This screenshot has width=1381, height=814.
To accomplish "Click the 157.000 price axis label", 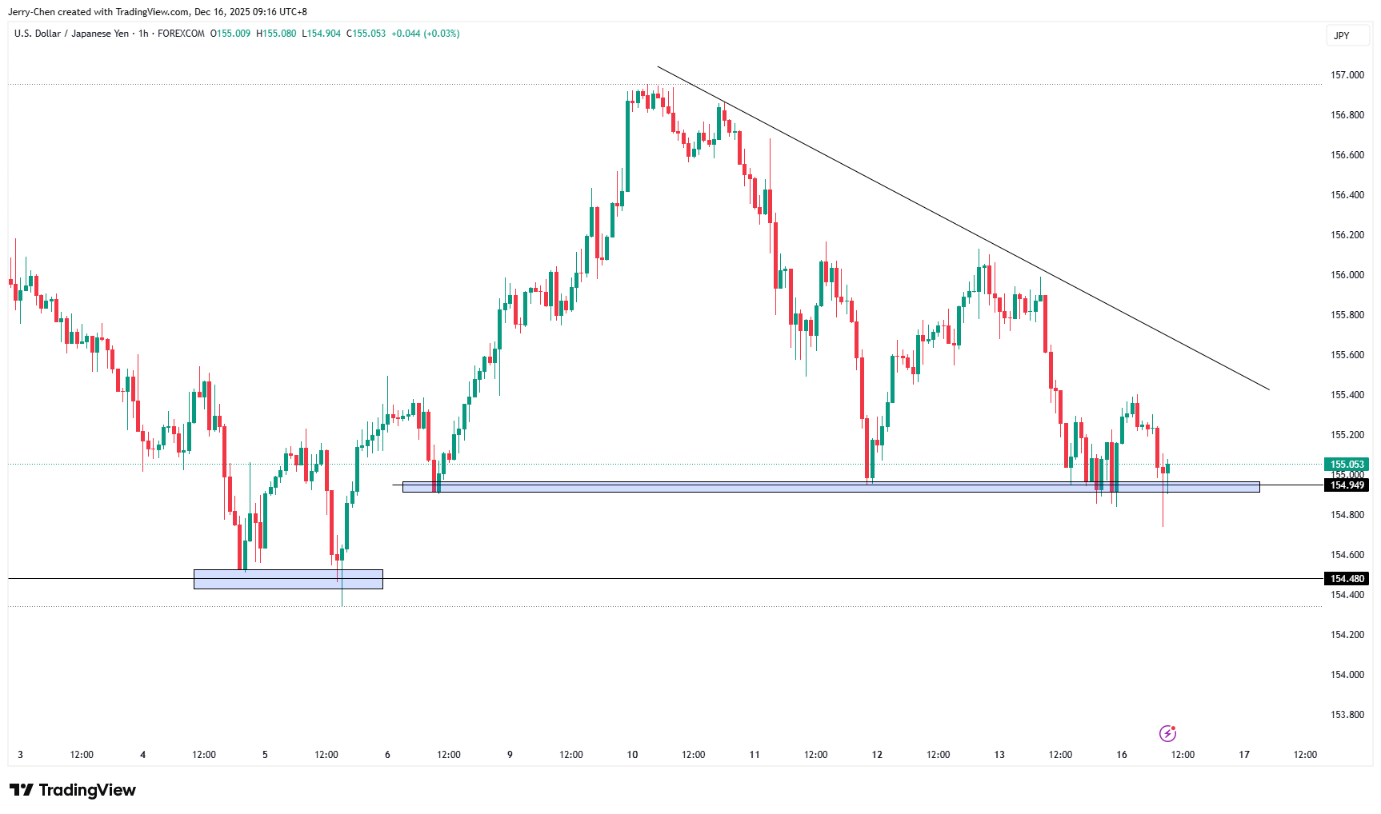I will 1348,75.
